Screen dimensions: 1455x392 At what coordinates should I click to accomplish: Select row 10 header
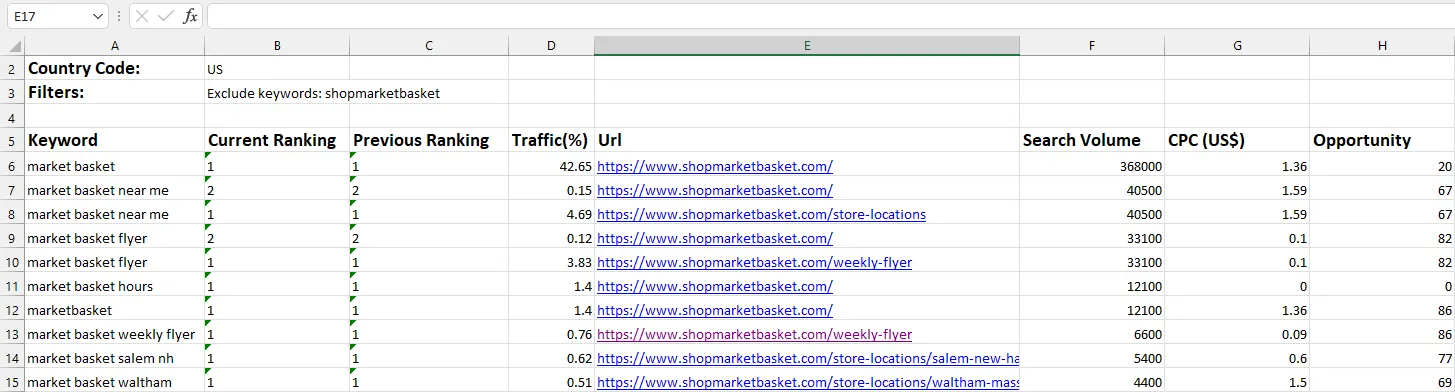12,262
